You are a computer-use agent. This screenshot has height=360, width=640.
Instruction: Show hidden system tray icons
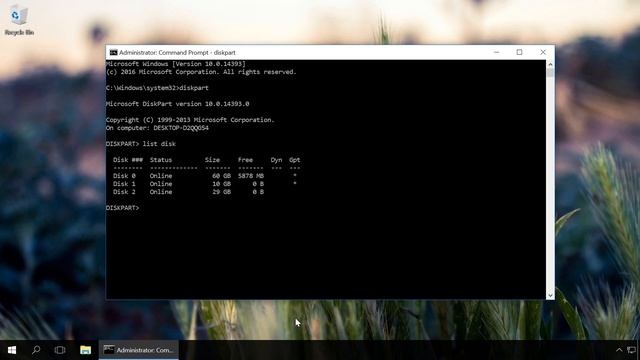click(619, 350)
